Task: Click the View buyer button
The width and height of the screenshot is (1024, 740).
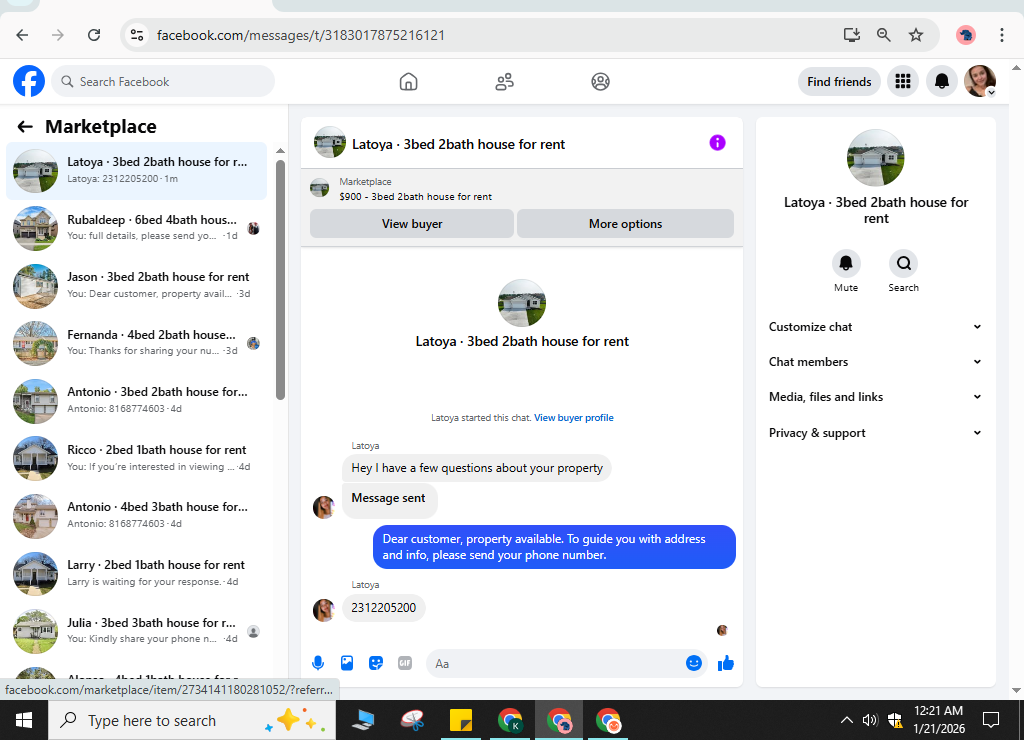Action: coord(412,224)
